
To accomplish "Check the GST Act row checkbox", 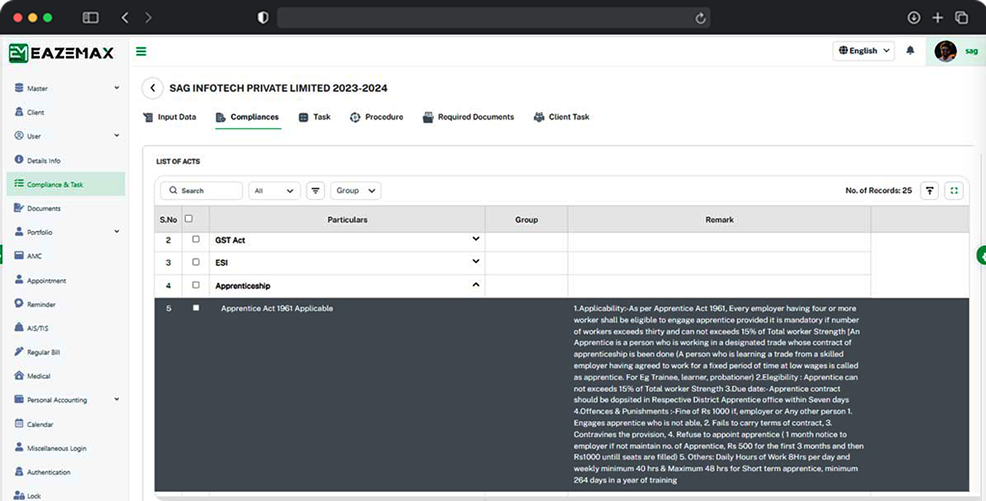I will (196, 239).
